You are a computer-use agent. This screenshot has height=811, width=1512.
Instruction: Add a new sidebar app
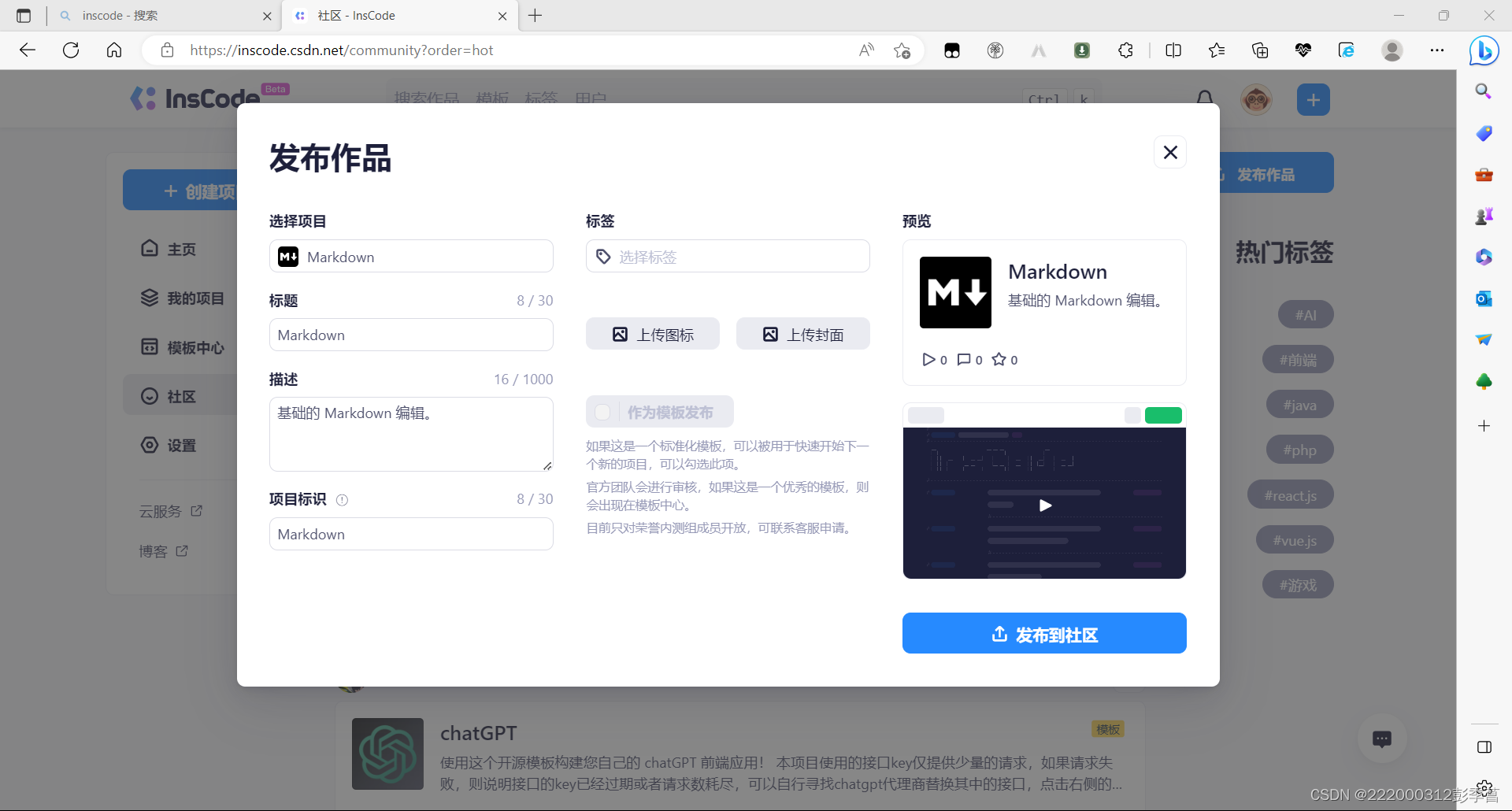click(x=1484, y=426)
